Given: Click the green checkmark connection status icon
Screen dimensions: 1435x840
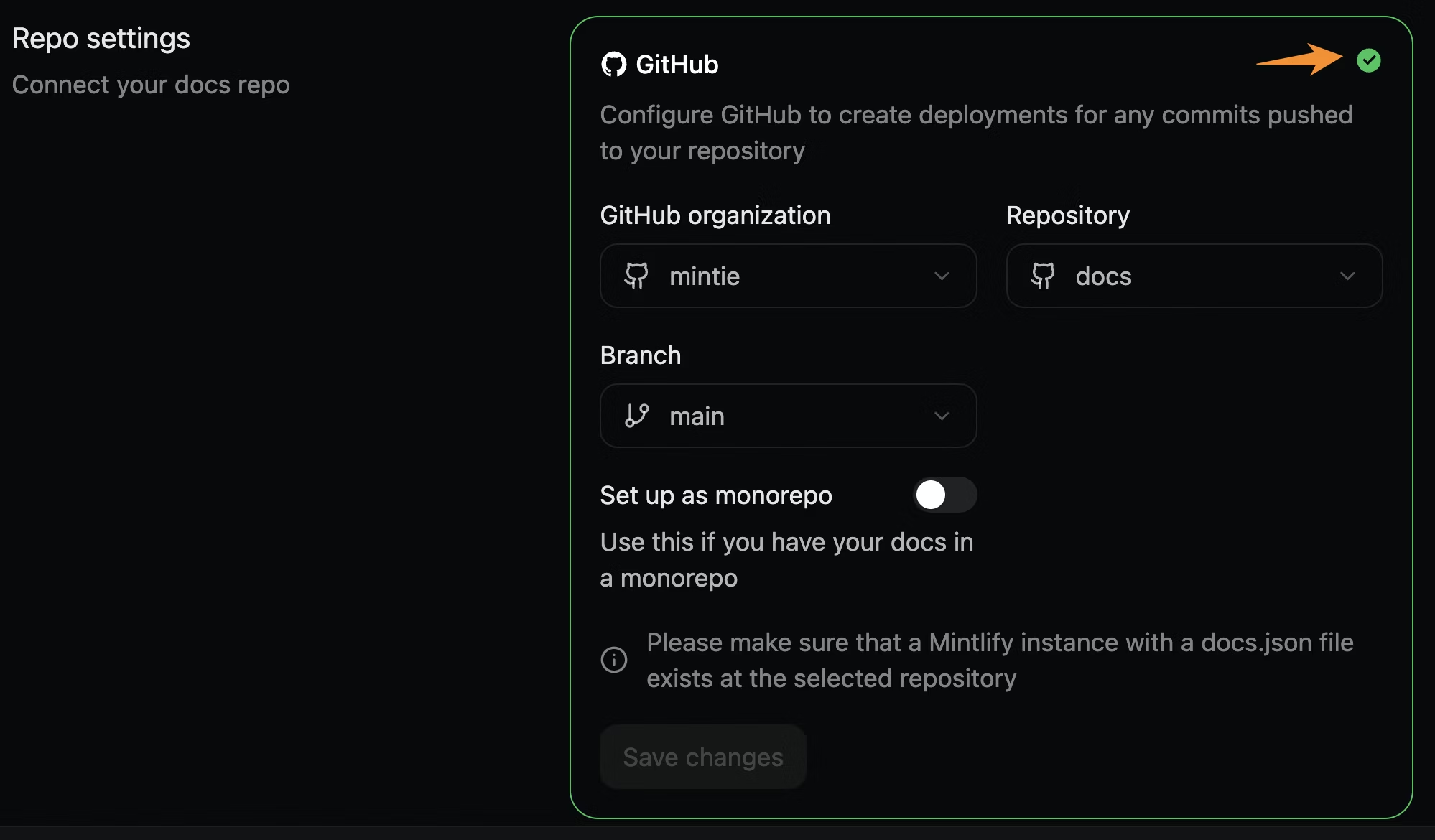Looking at the screenshot, I should pos(1370,60).
